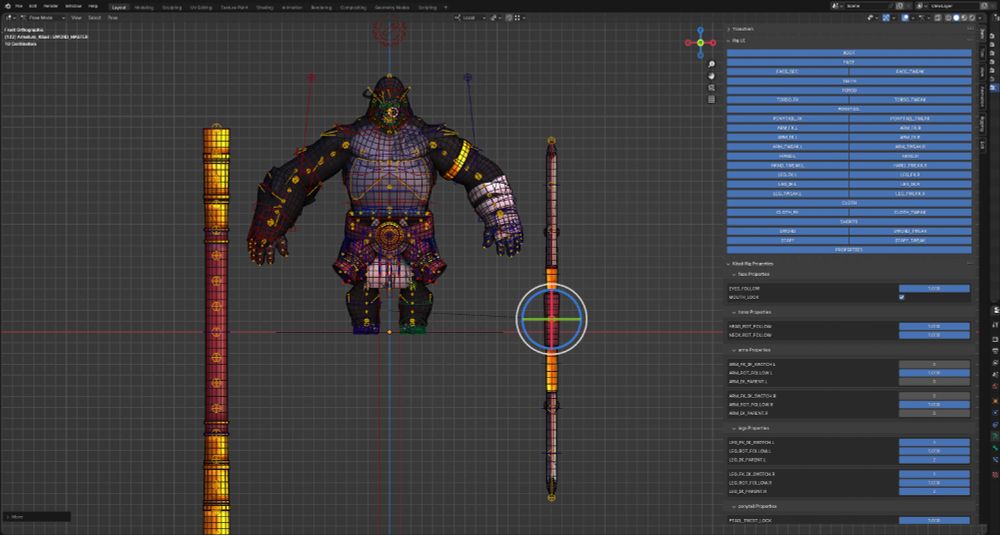Viewport: 1000px width, 535px height.
Task: Toggle the viewport gizmo display icon
Action: pyautogui.click(x=886, y=17)
